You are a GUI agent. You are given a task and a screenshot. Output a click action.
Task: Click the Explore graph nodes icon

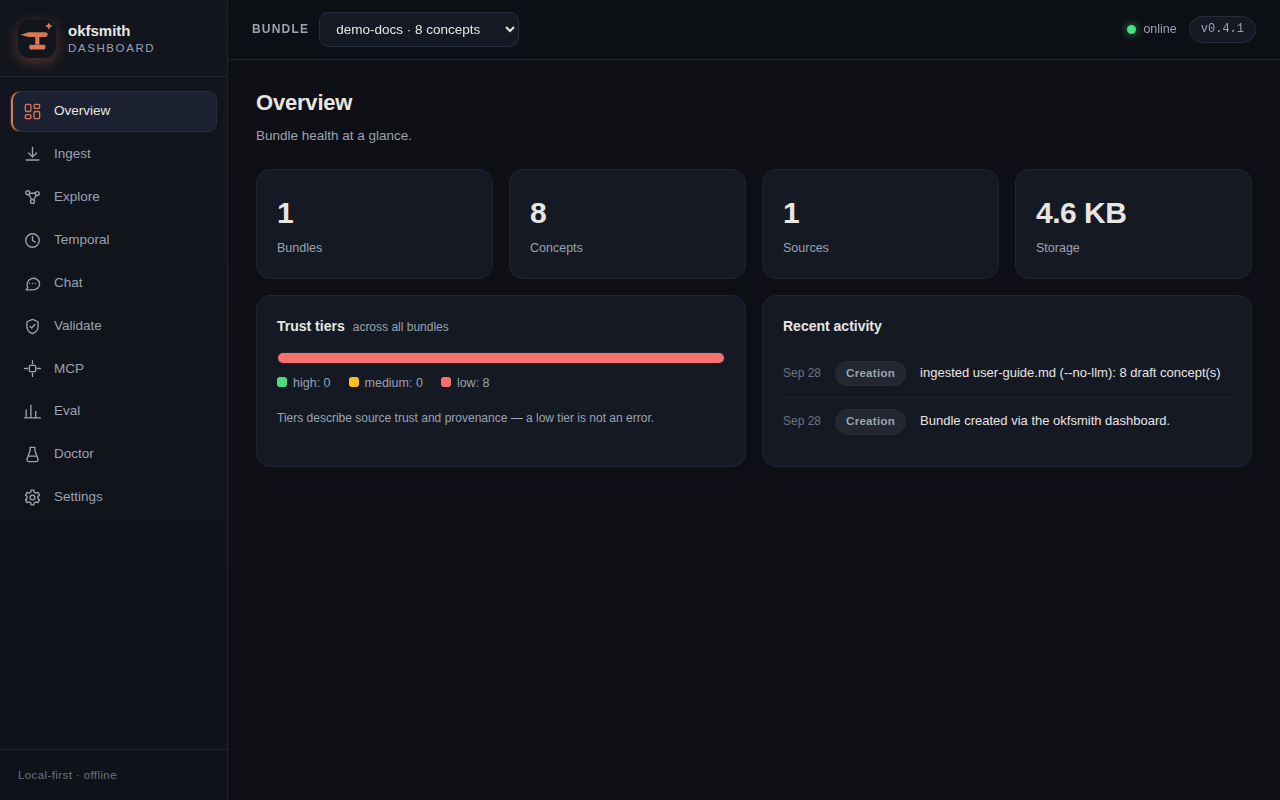(32, 197)
